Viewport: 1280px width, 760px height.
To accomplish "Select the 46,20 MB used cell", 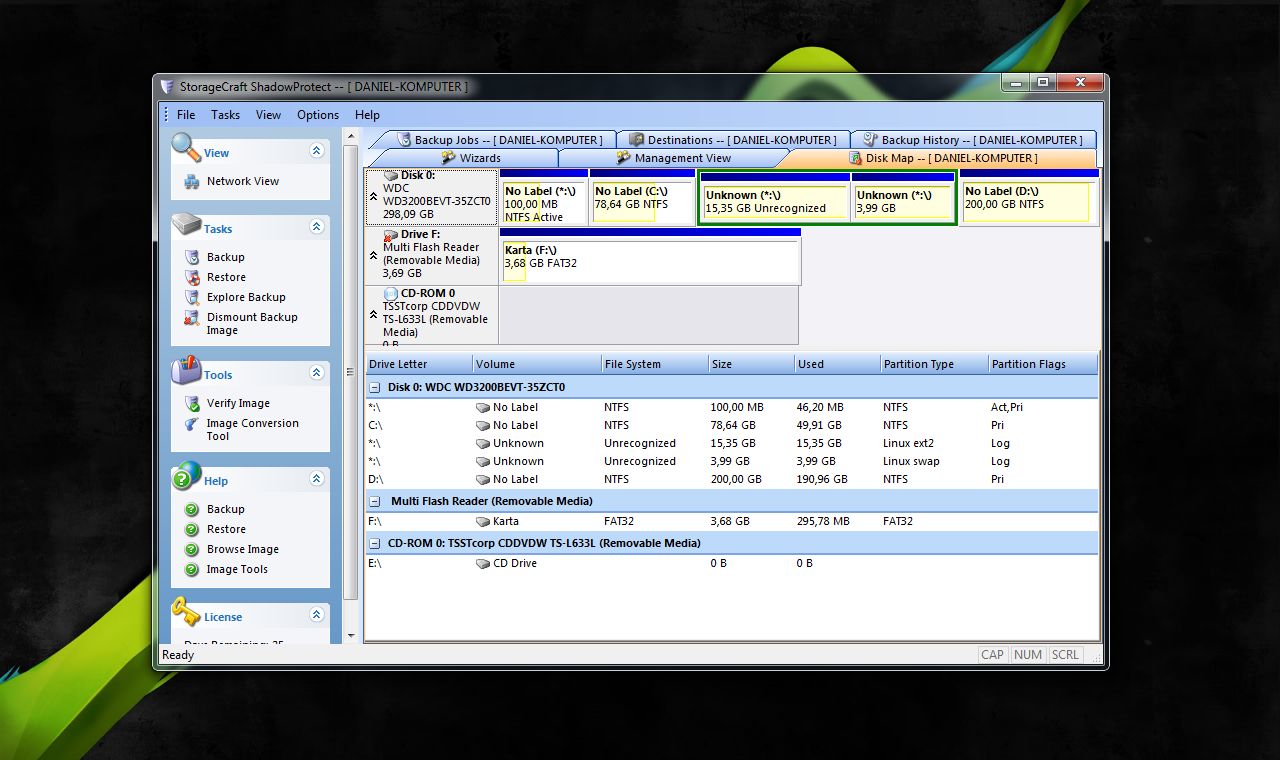I will tap(820, 407).
